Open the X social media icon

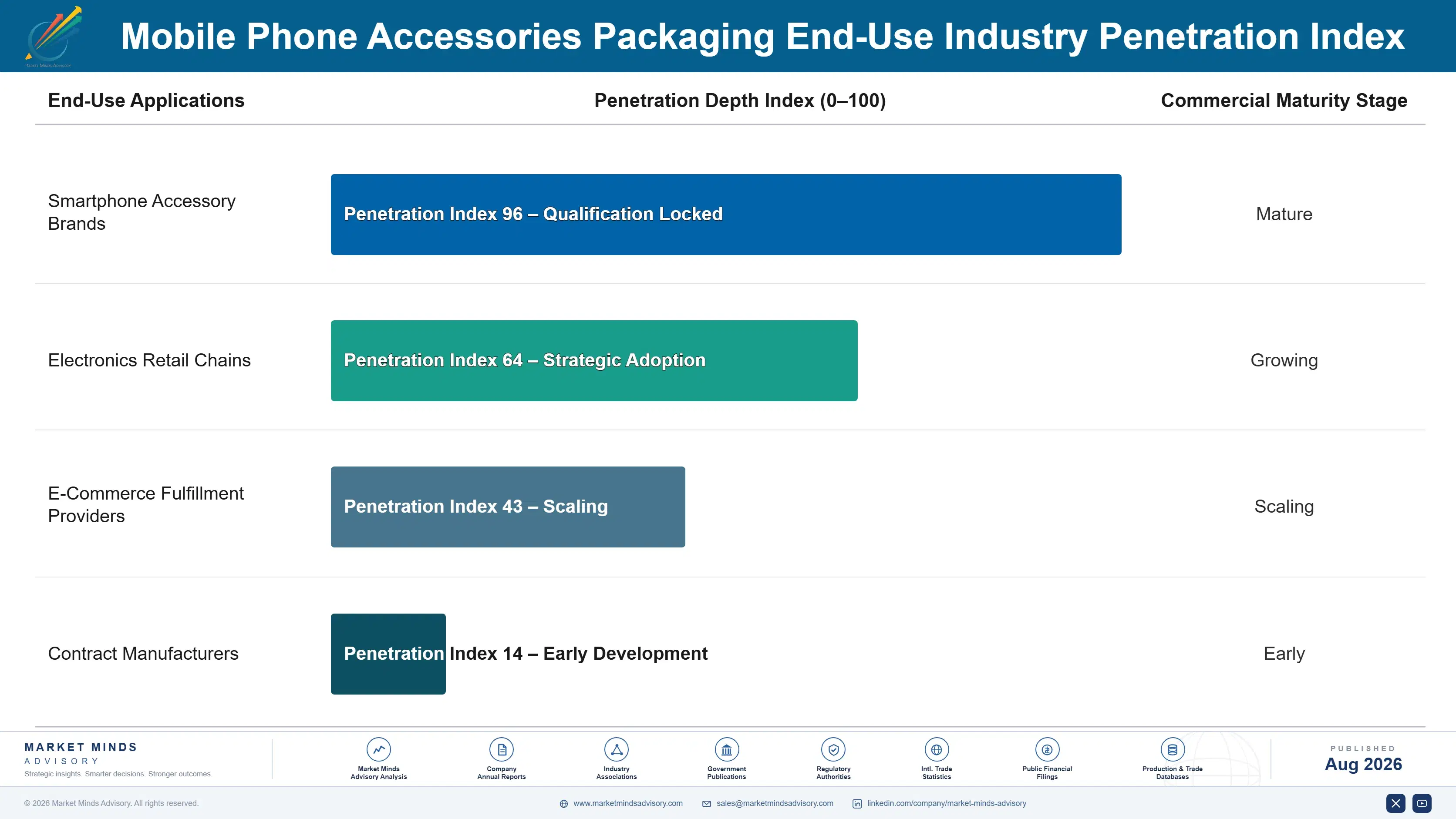click(x=1395, y=802)
